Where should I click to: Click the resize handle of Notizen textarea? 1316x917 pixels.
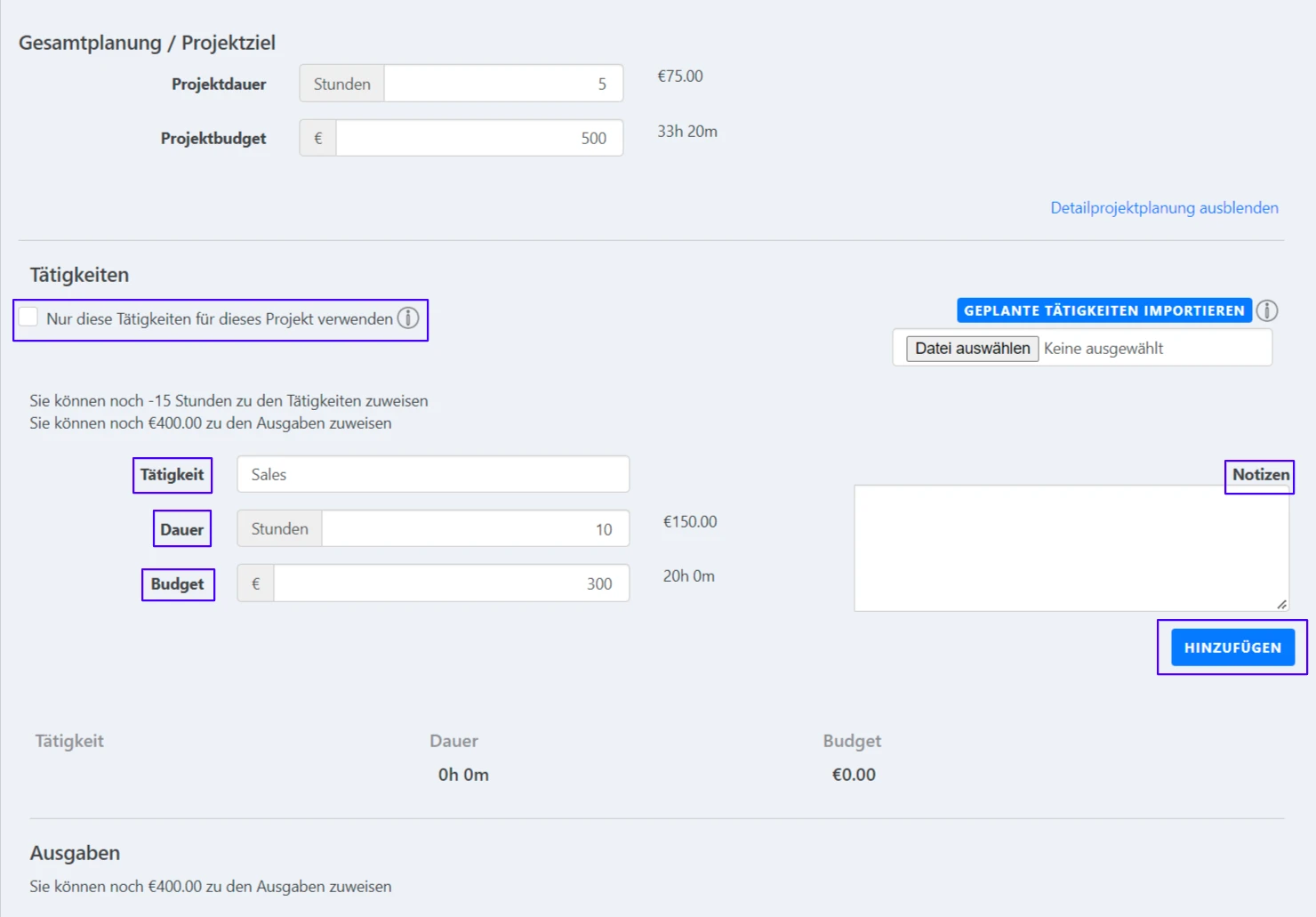(1281, 604)
